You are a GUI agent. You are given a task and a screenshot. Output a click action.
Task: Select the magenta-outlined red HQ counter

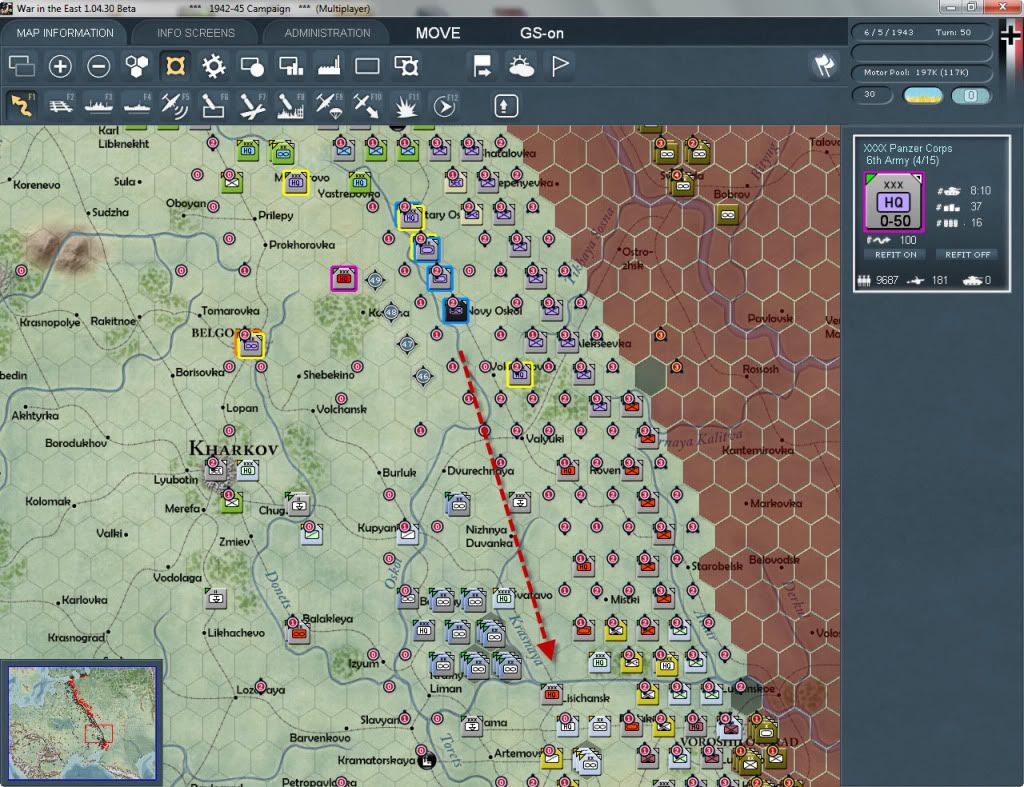tap(344, 279)
